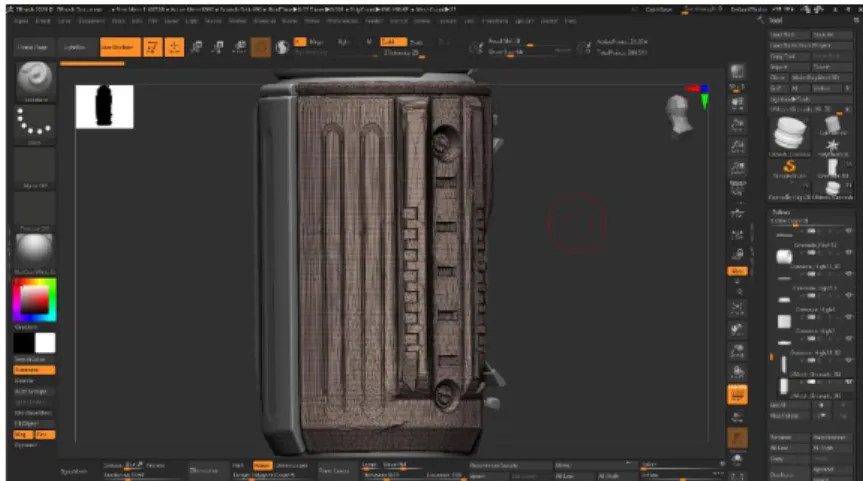Viewport: 863px width, 481px height.
Task: Expand the Subtool palette section
Action: [782, 212]
